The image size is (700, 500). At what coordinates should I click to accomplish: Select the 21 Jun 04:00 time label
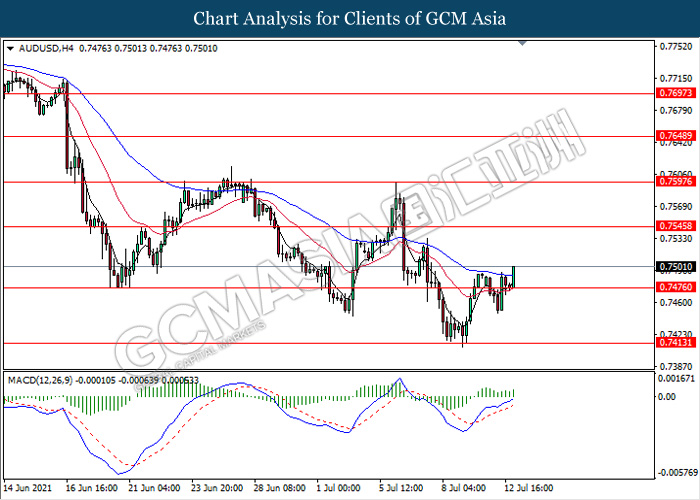[x=156, y=489]
